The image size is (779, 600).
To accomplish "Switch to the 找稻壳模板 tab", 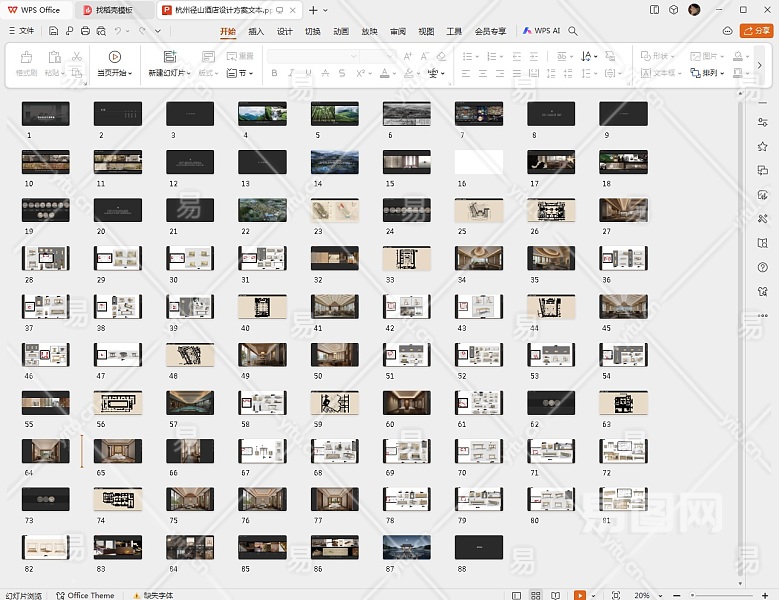I will (x=114, y=10).
